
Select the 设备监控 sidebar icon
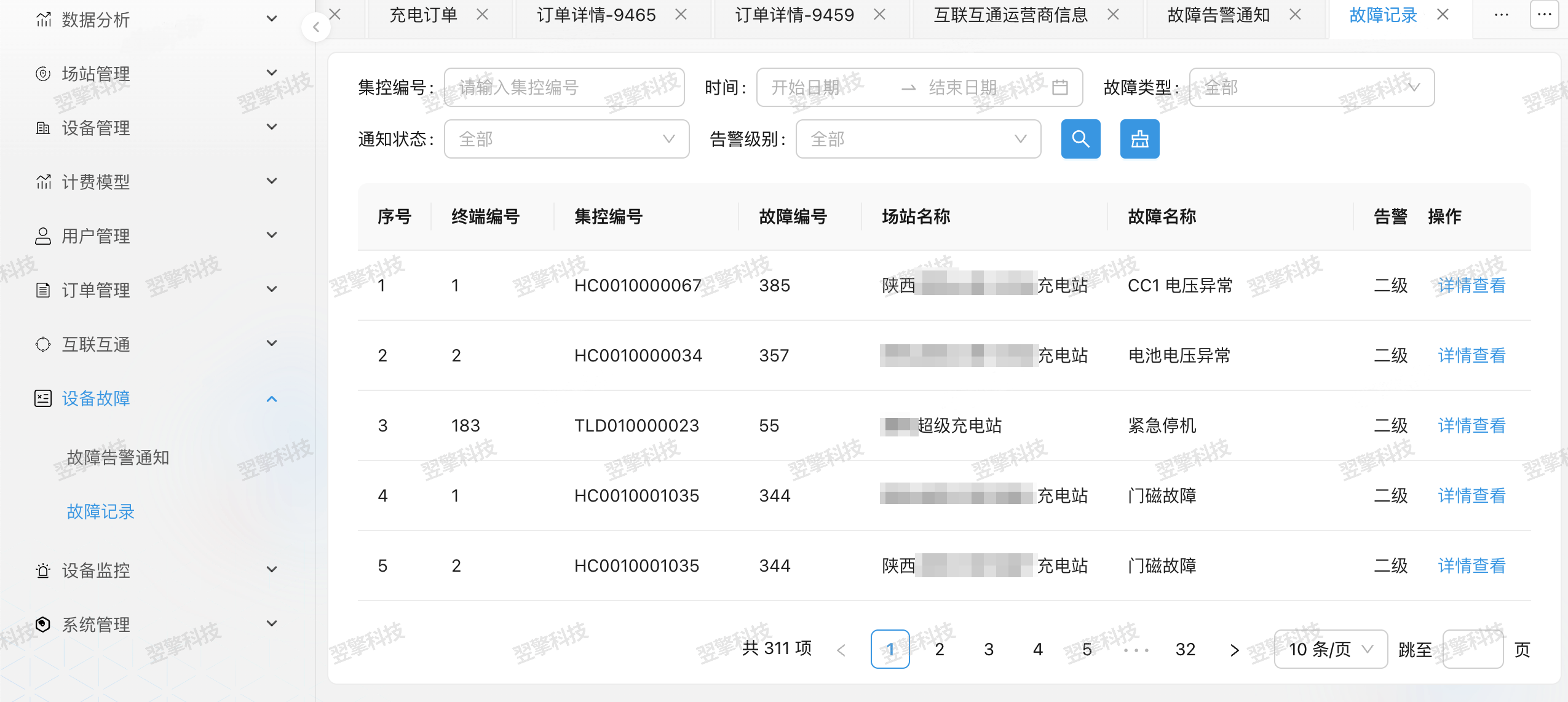[42, 570]
